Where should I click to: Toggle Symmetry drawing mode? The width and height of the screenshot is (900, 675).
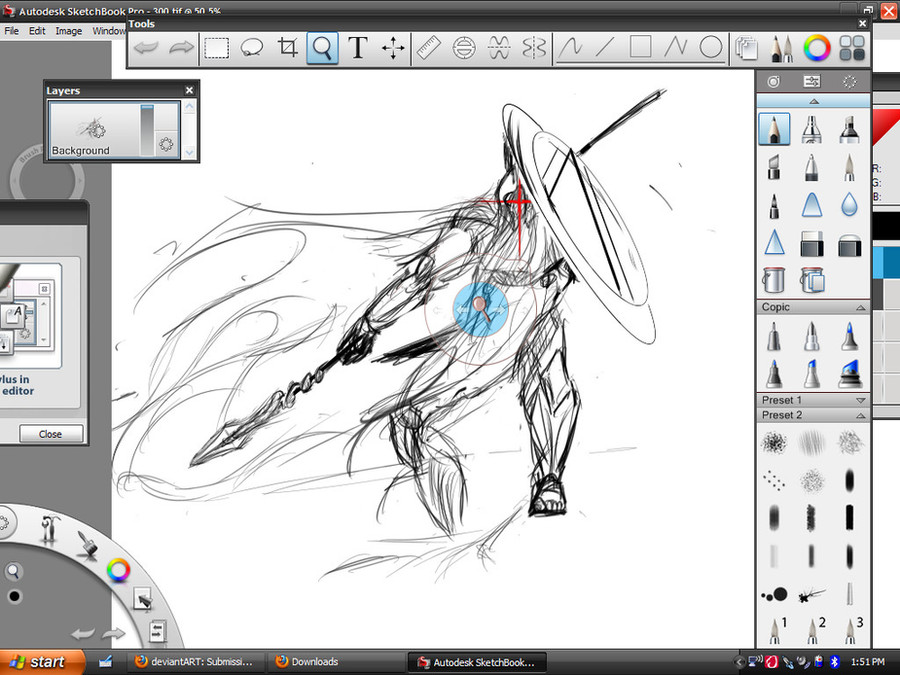[x=534, y=48]
